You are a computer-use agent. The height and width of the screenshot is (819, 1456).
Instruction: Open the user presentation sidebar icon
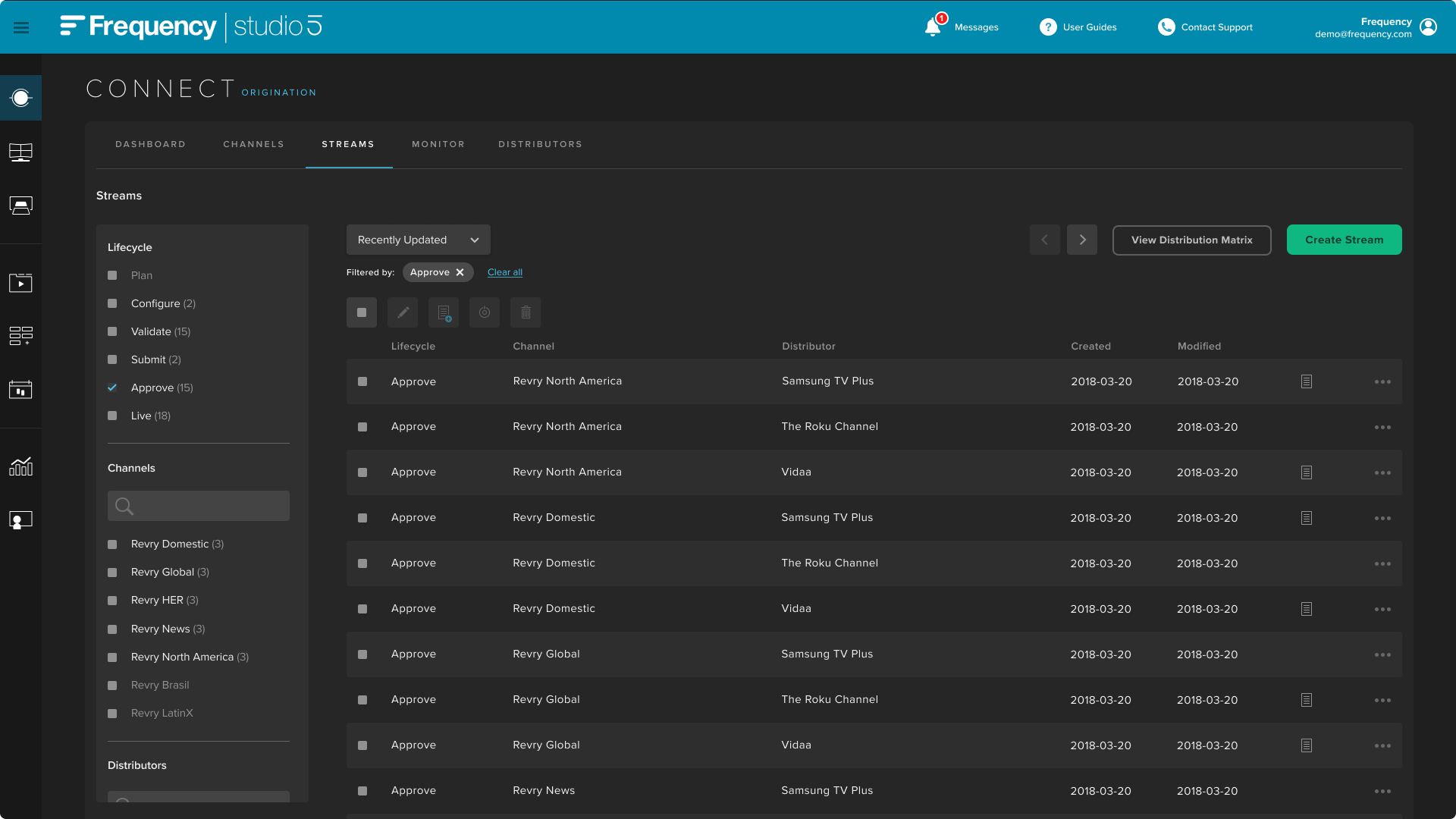(x=20, y=519)
